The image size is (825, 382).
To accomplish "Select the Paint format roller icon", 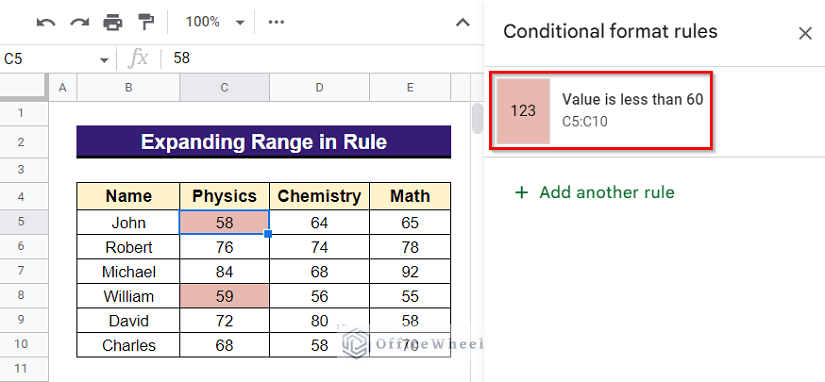I will [x=146, y=22].
